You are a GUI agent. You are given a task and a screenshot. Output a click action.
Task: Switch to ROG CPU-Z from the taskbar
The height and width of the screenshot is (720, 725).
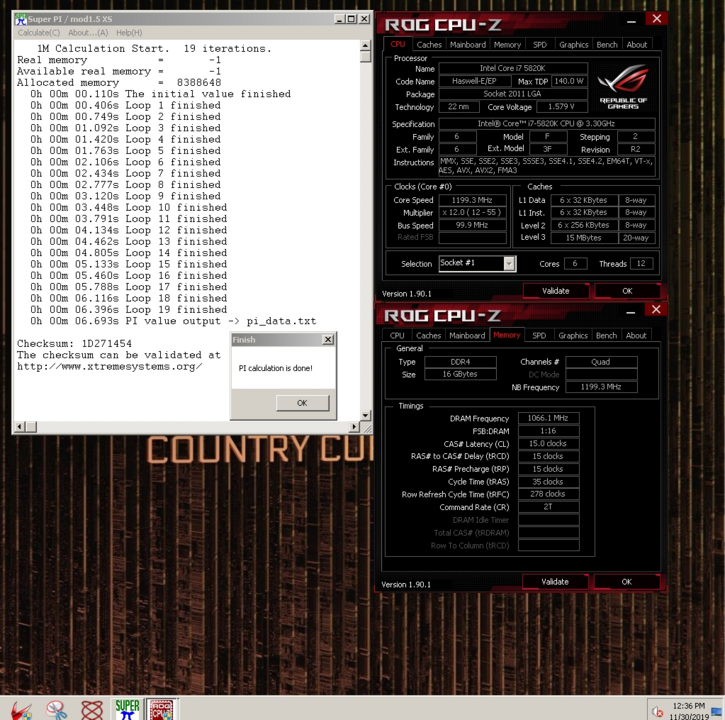pos(161,710)
